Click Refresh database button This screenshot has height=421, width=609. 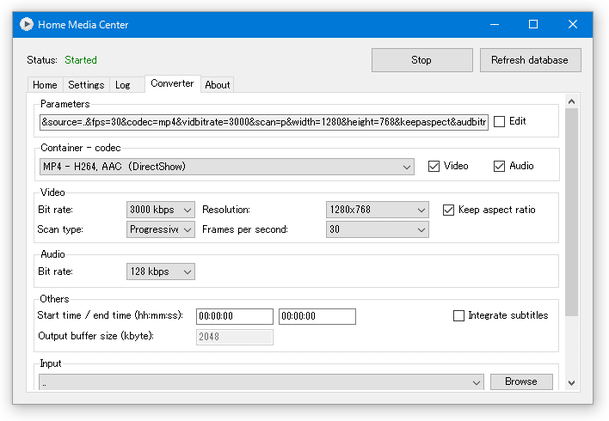[x=530, y=60]
